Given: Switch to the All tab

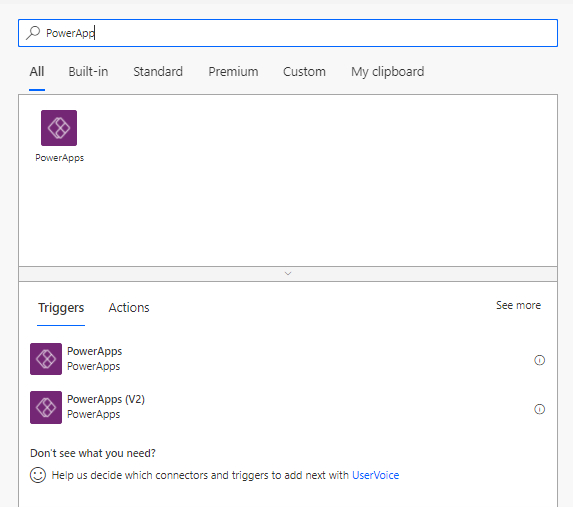Looking at the screenshot, I should point(37,72).
